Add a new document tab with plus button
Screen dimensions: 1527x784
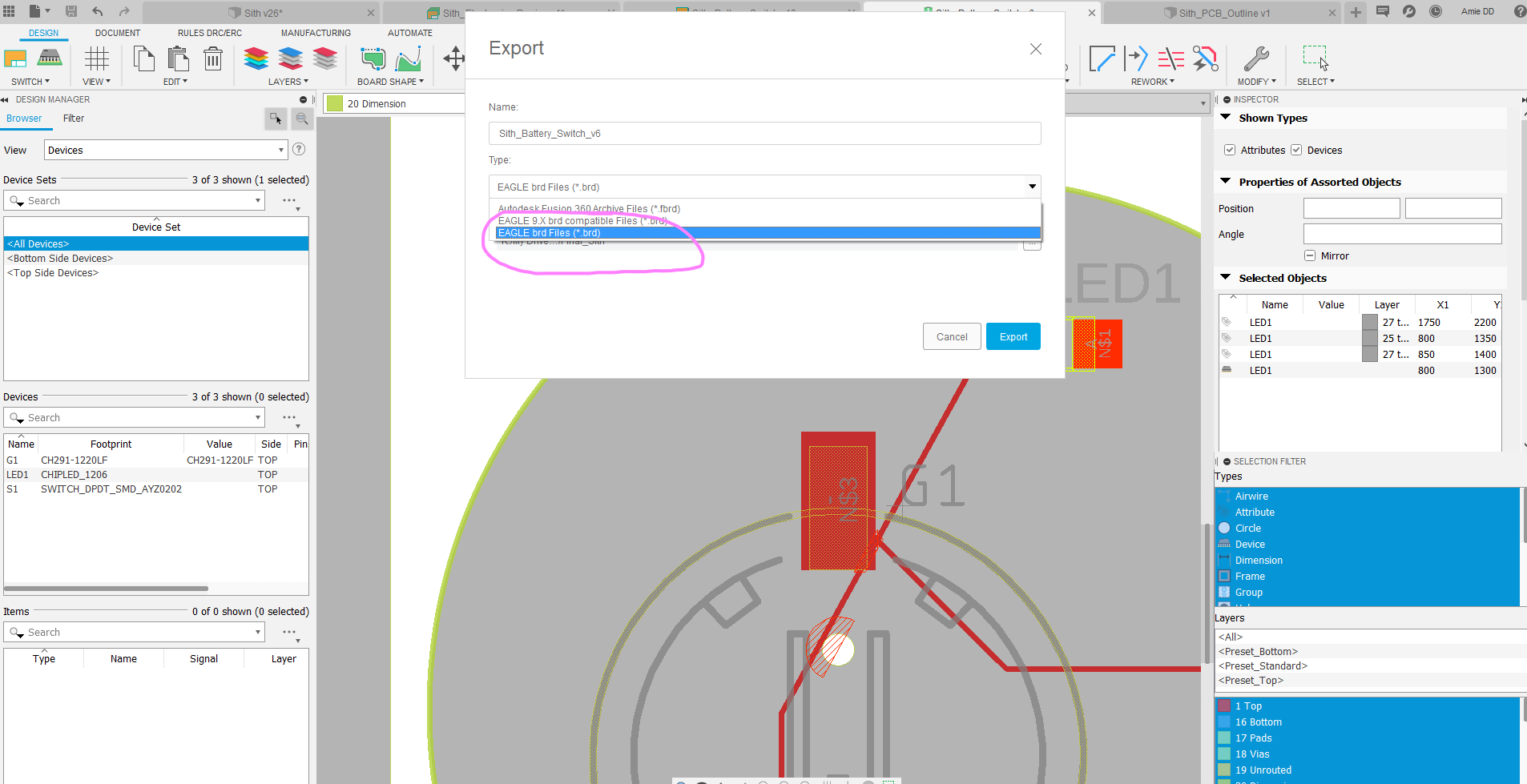click(1356, 12)
